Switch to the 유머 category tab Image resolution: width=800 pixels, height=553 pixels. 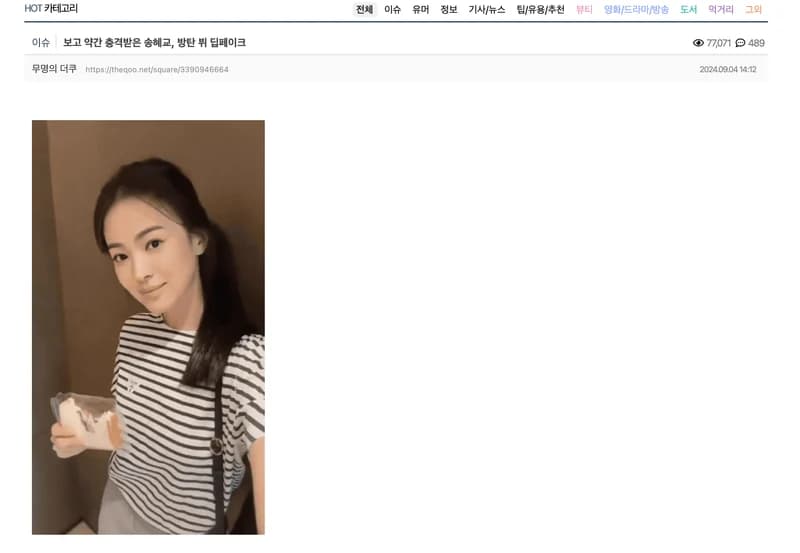420,9
